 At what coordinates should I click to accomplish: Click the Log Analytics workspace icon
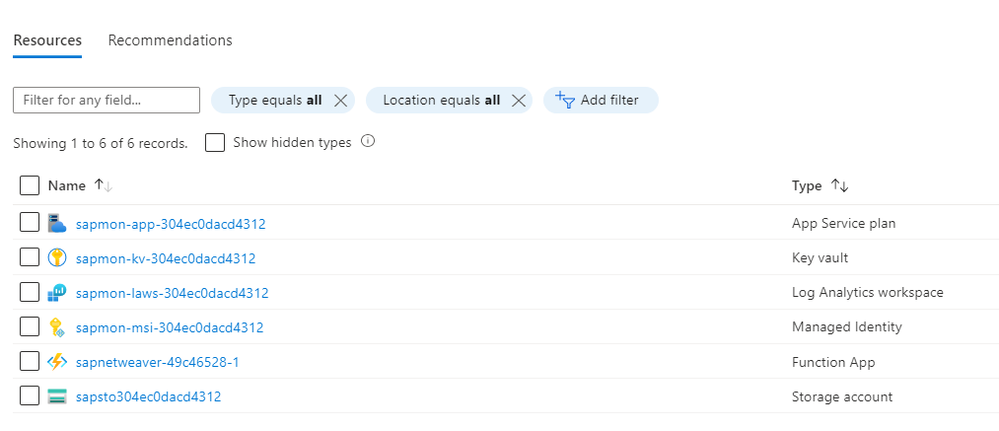click(57, 293)
